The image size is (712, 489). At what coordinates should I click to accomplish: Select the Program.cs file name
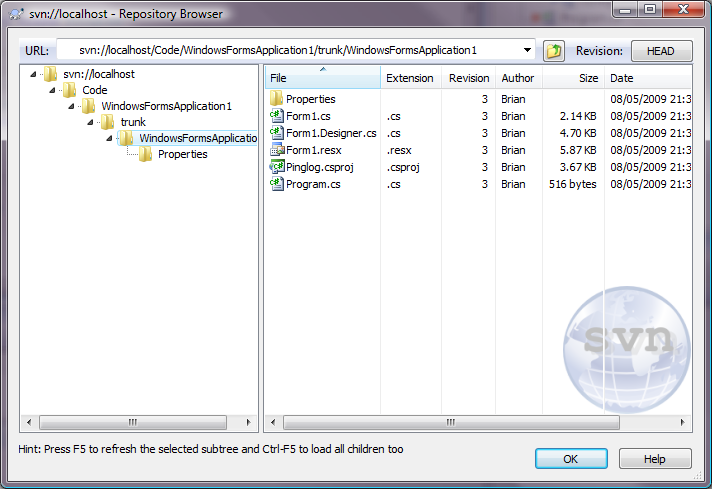(313, 183)
